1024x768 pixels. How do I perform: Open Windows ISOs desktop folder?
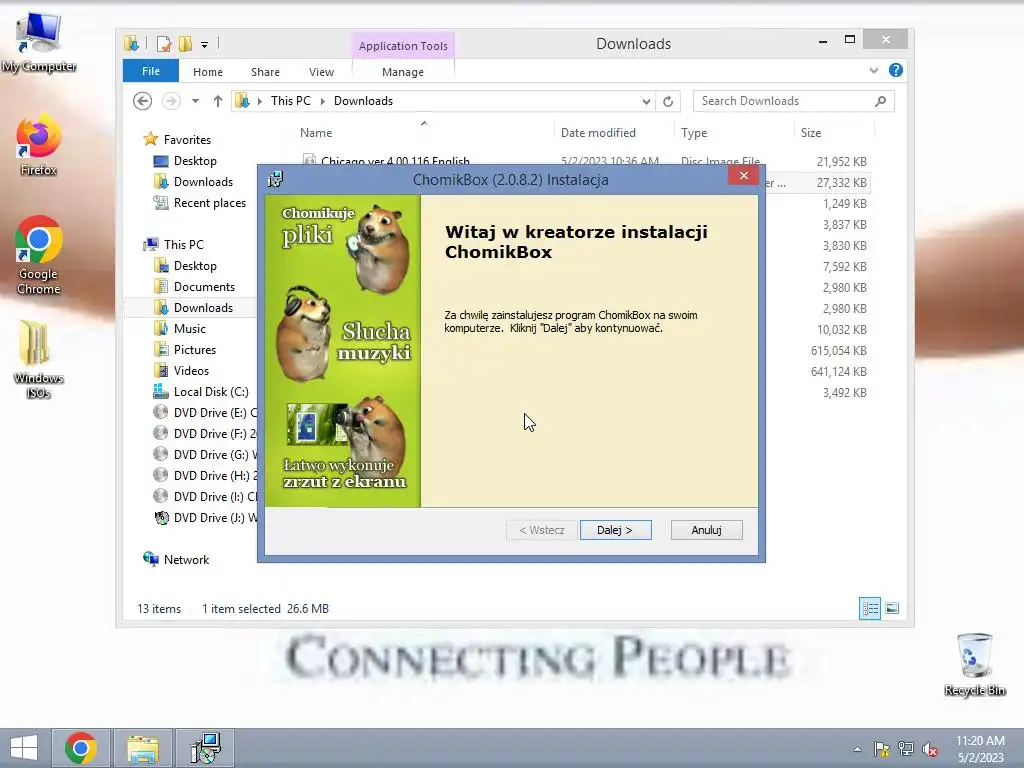[39, 359]
